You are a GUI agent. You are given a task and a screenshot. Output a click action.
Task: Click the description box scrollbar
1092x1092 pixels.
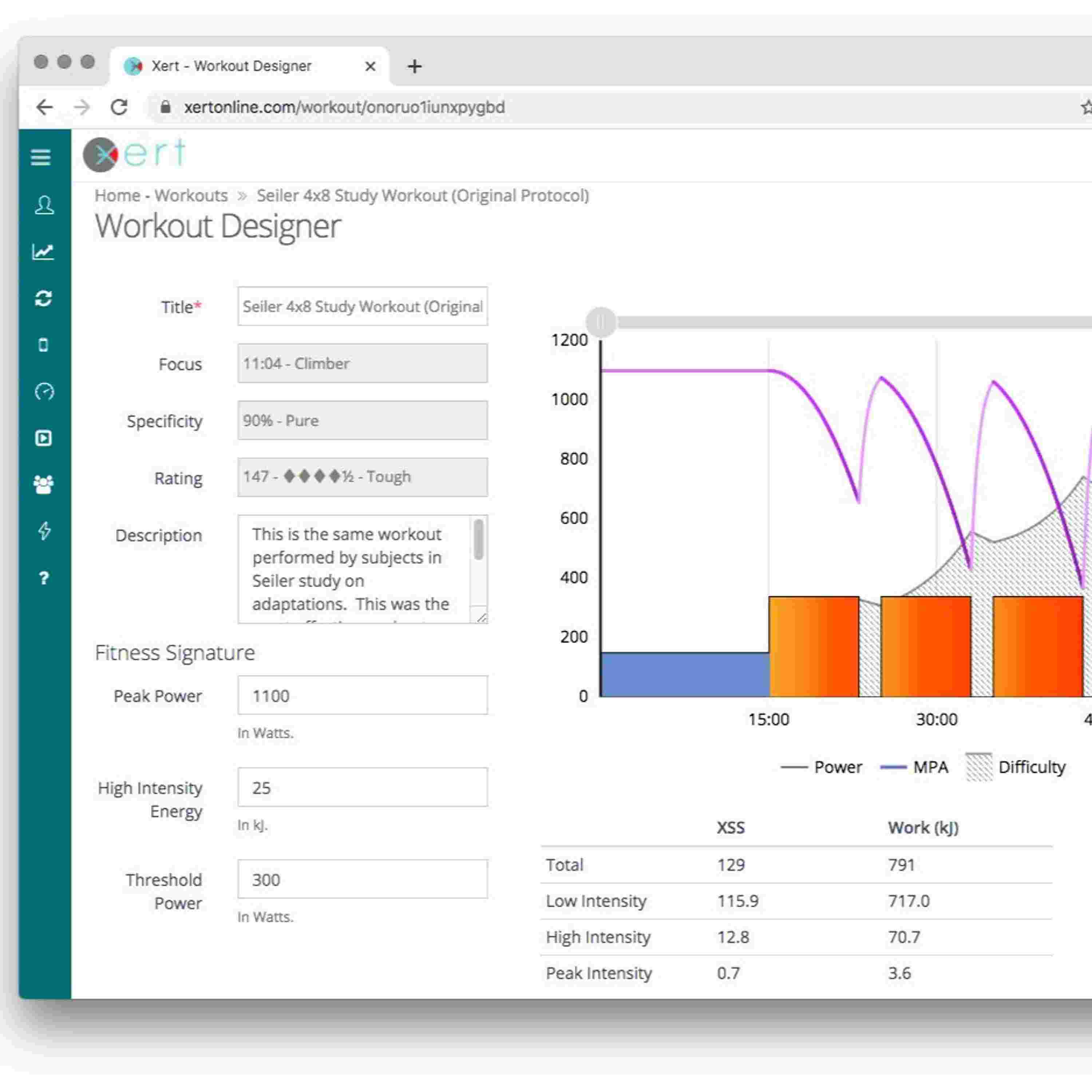point(478,540)
